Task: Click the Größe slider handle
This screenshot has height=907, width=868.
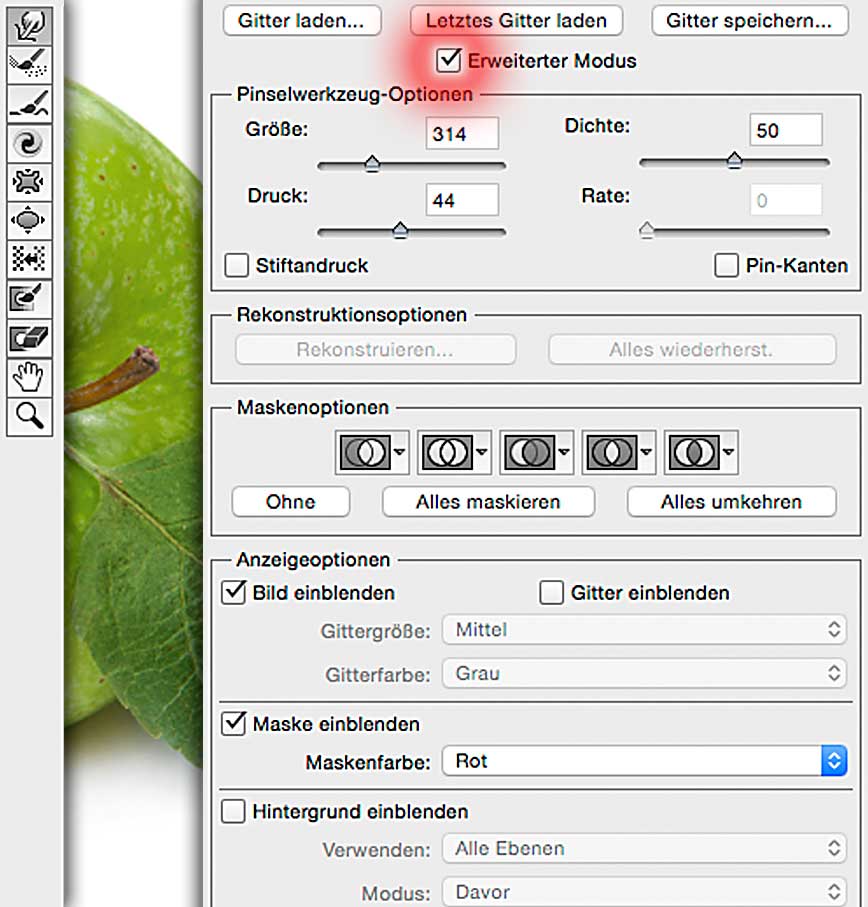Action: click(x=372, y=164)
